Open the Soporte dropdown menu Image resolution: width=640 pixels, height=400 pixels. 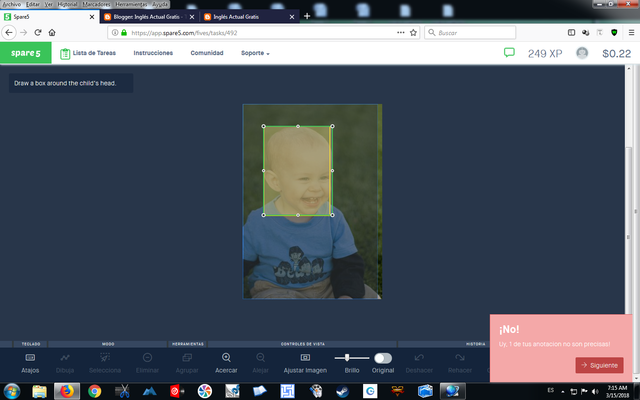point(255,53)
